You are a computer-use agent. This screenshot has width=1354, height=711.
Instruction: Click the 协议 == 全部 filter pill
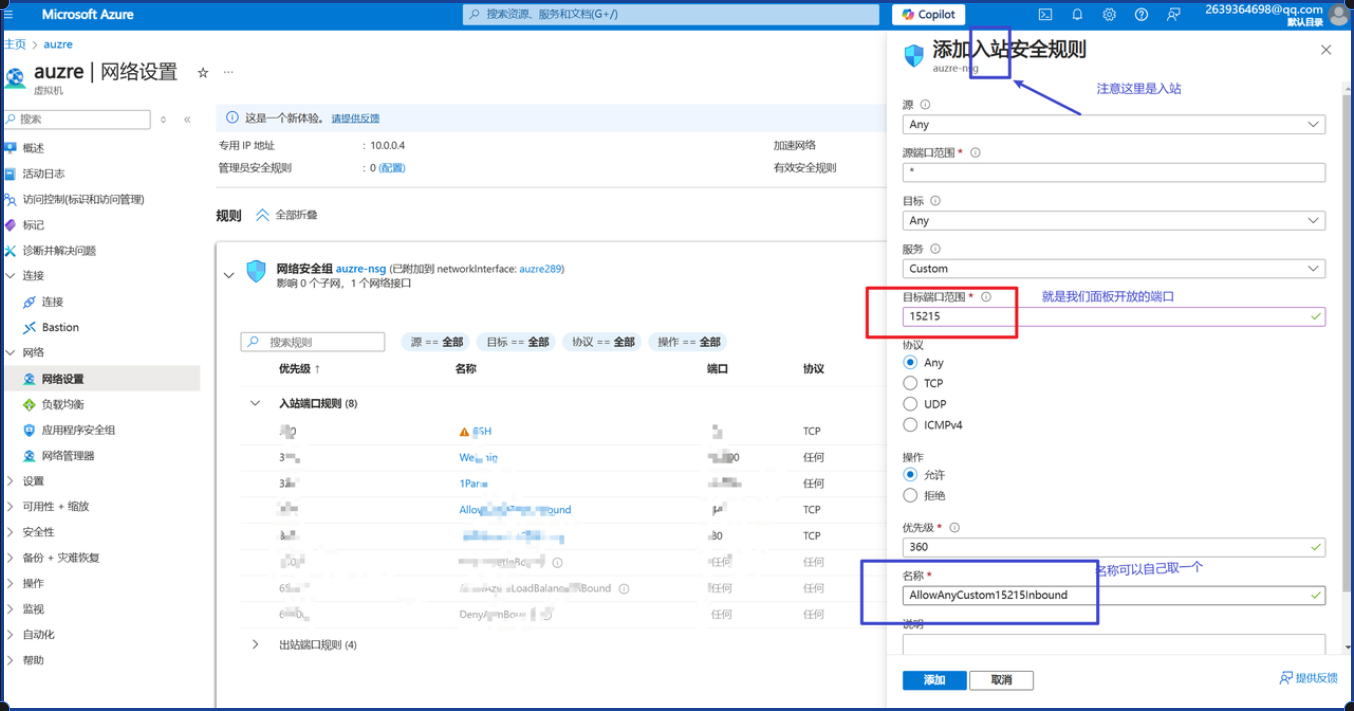(603, 342)
